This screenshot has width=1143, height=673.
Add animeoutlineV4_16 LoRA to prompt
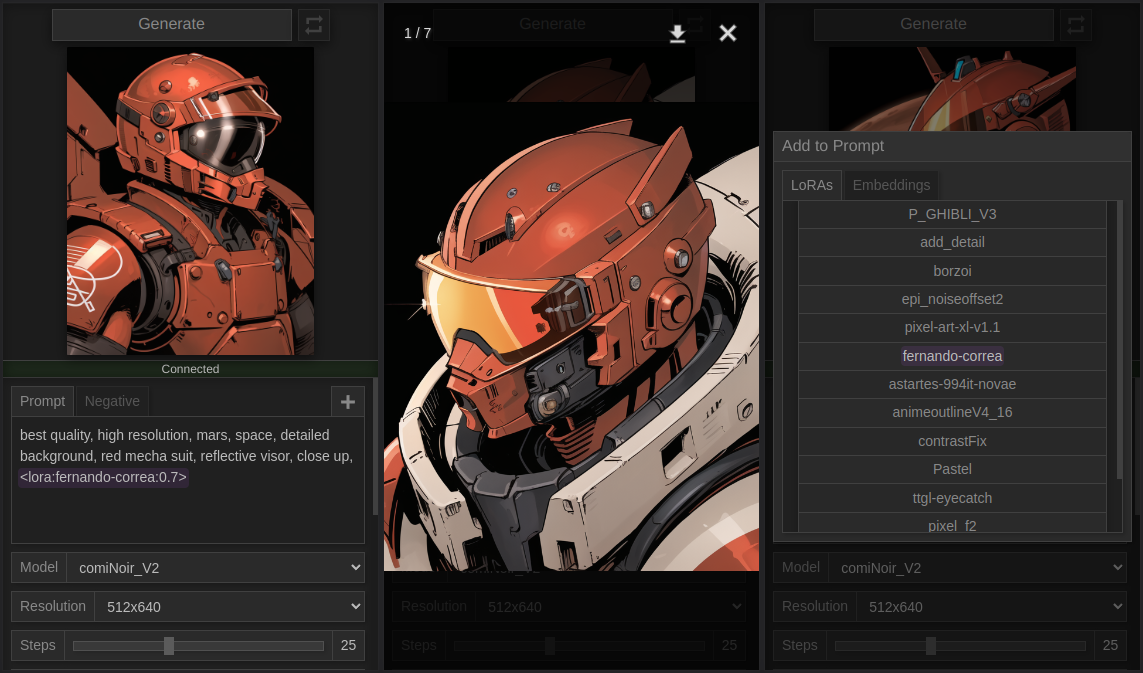(x=952, y=413)
